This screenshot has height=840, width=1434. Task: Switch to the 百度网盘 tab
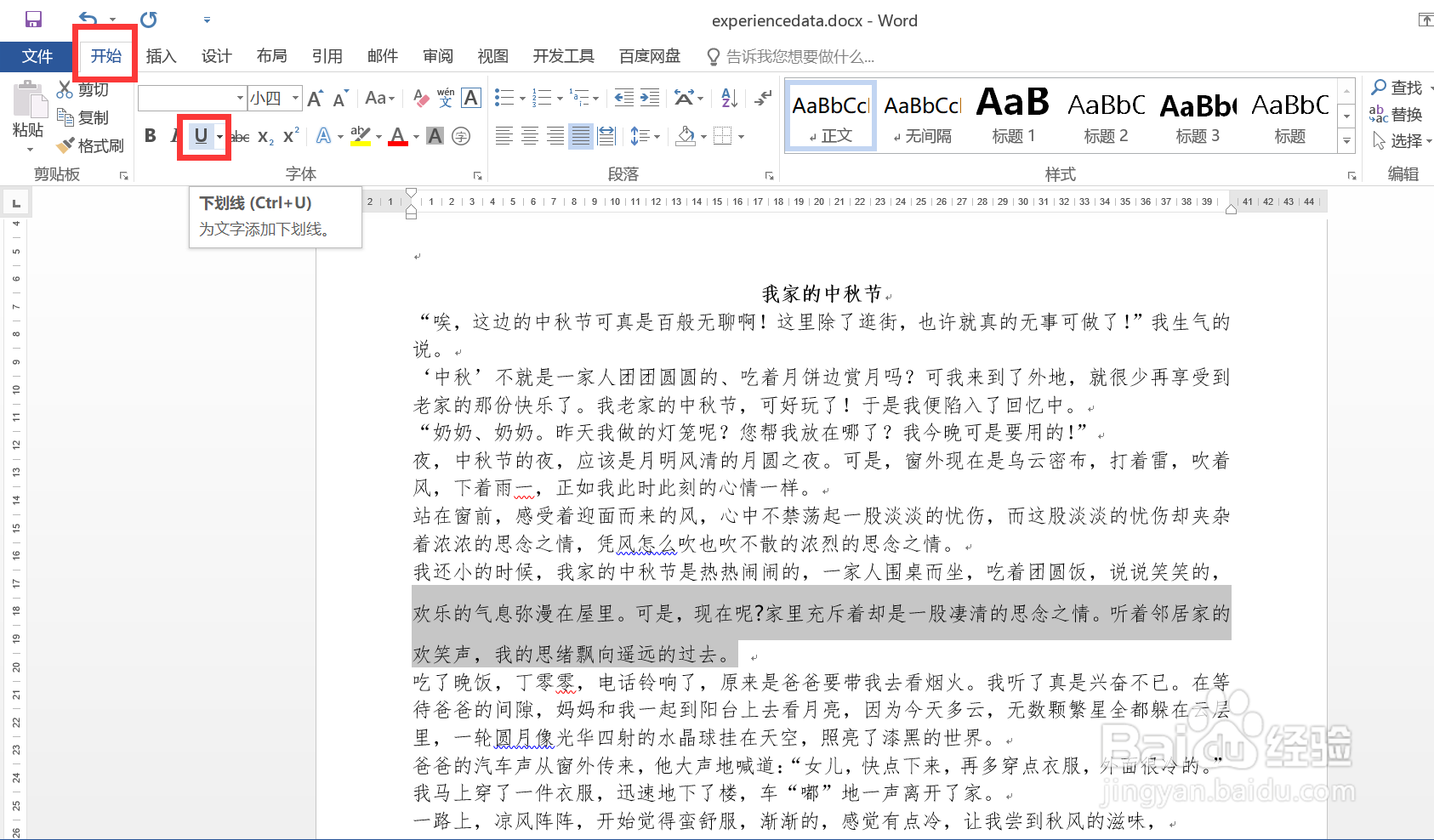tap(650, 56)
